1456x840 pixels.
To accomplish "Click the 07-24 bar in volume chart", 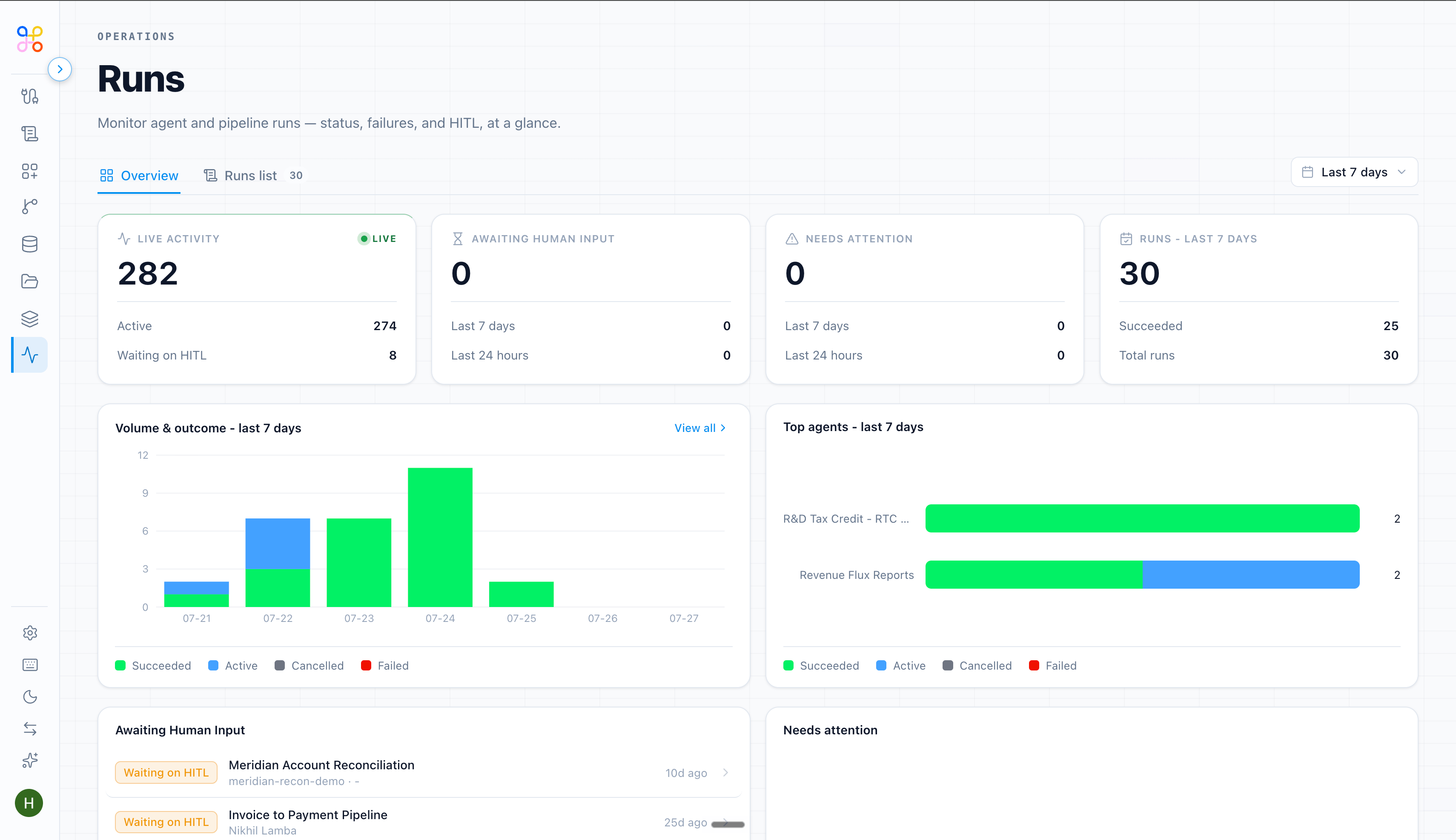I will tap(440, 537).
